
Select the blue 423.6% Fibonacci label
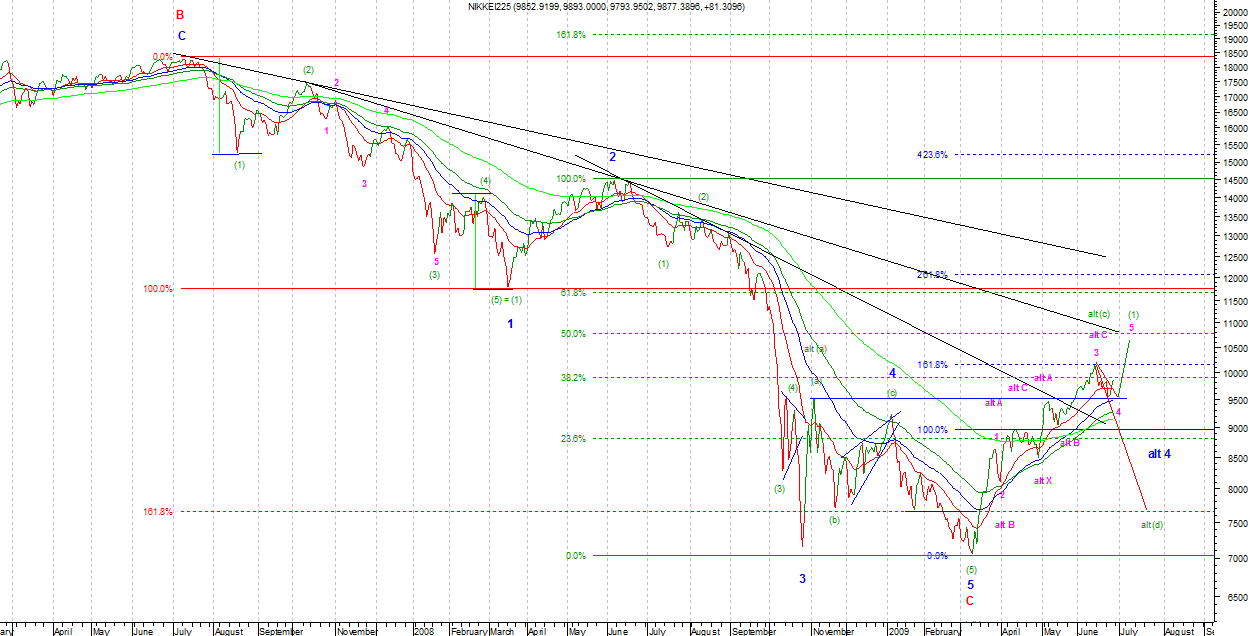[x=931, y=155]
